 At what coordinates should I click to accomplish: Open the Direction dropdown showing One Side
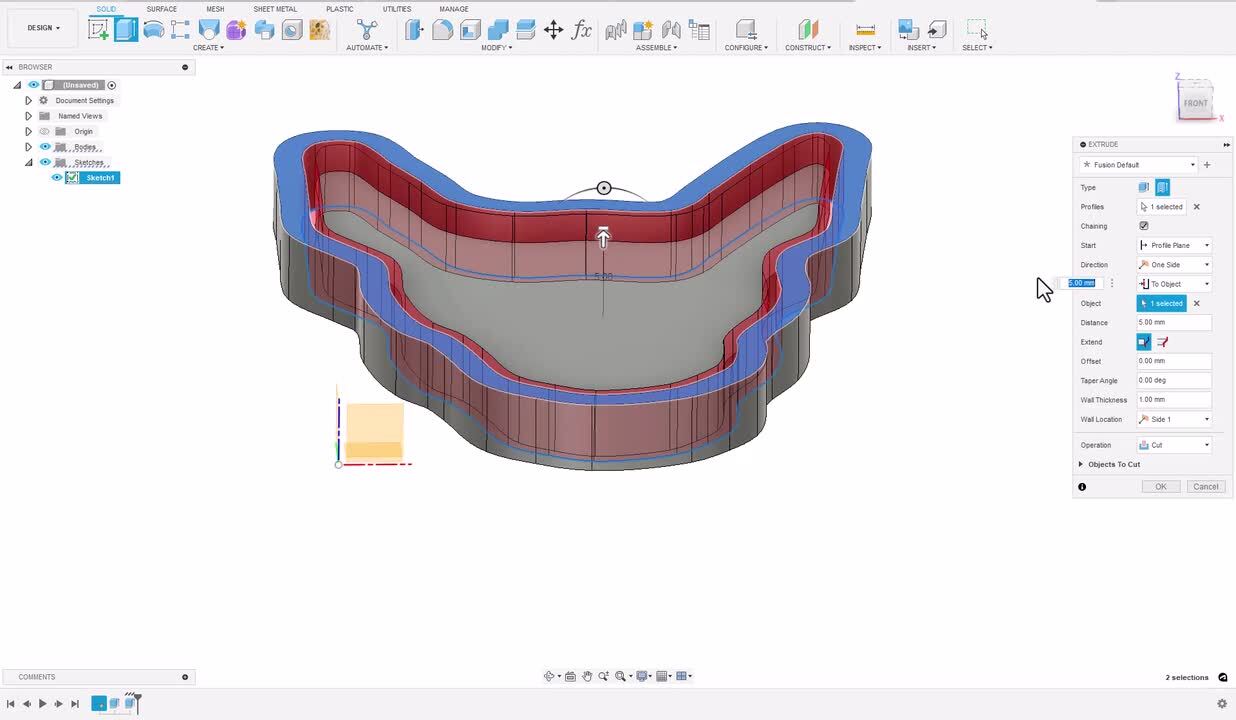tap(1174, 265)
